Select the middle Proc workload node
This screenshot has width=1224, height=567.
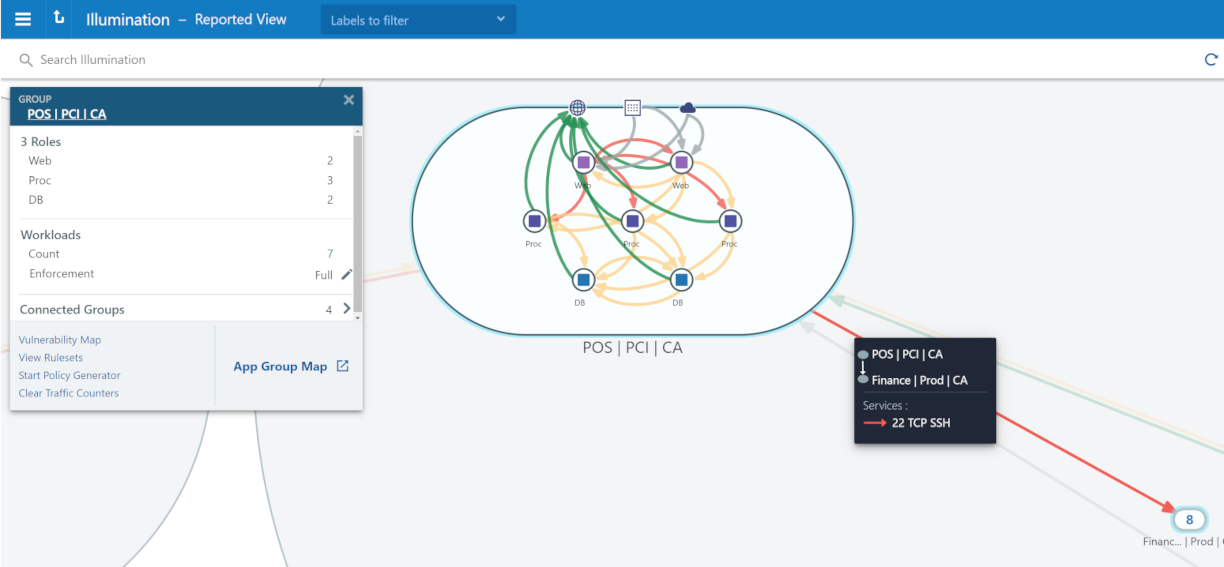pyautogui.click(x=632, y=221)
